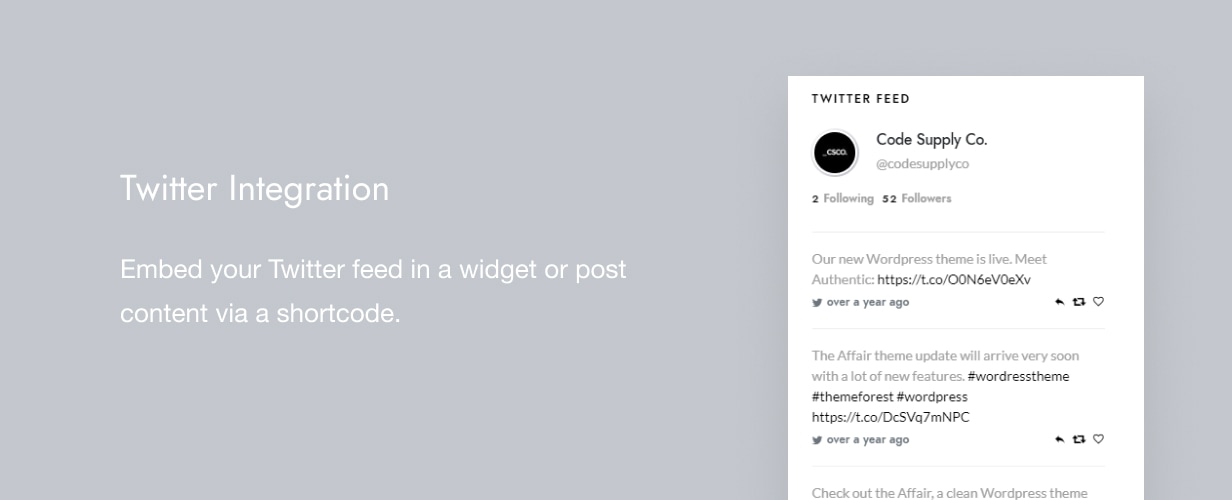1232x500 pixels.
Task: Like the Affair theme update tweet
Action: (x=1098, y=439)
